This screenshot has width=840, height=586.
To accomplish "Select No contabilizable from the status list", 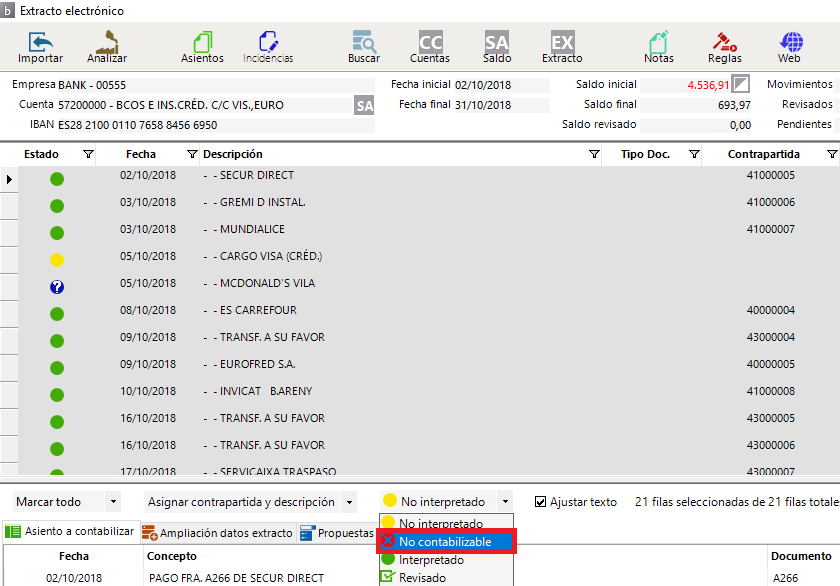I will click(447, 542).
